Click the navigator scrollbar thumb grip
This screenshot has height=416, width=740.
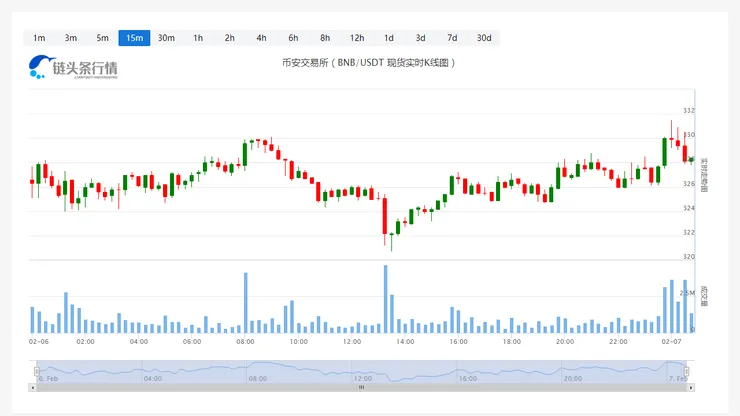coord(362,388)
